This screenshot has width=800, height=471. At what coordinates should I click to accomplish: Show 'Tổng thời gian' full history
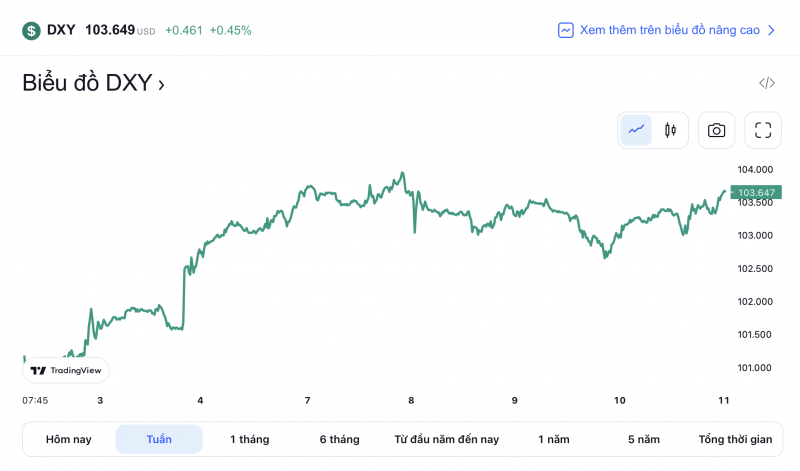[735, 439]
